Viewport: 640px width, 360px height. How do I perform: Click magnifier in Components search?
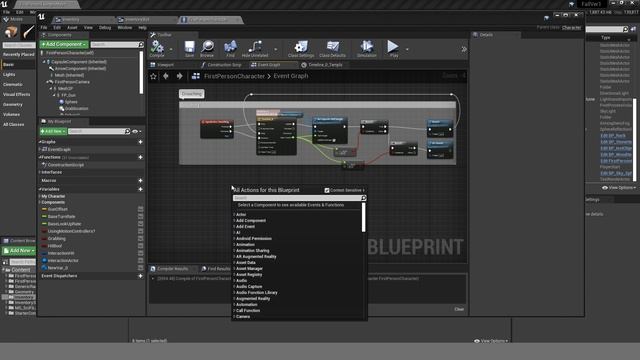tap(141, 44)
